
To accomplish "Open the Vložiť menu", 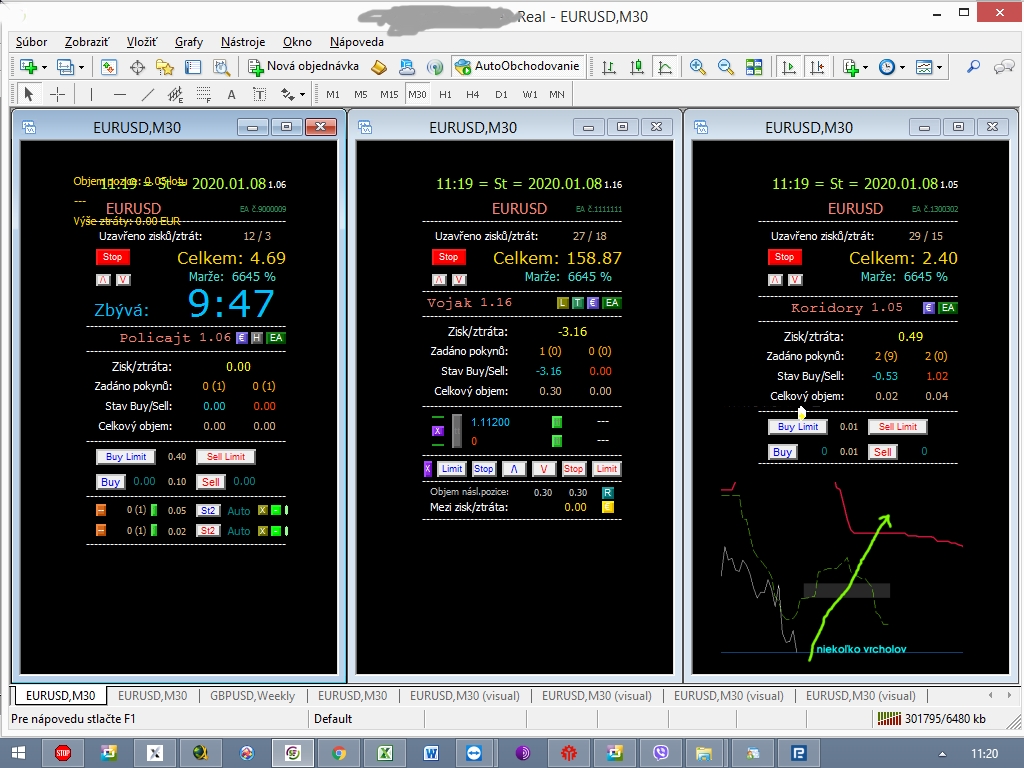I will (x=142, y=42).
